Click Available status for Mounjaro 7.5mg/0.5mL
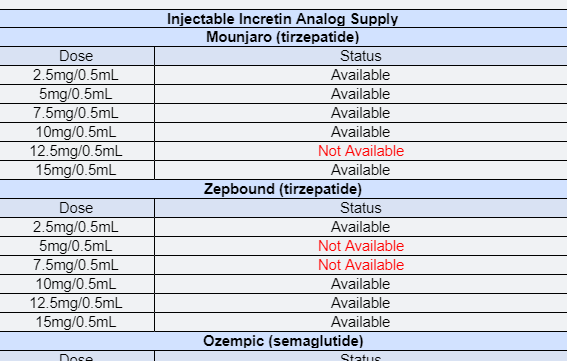567x361 pixels. pos(361,113)
